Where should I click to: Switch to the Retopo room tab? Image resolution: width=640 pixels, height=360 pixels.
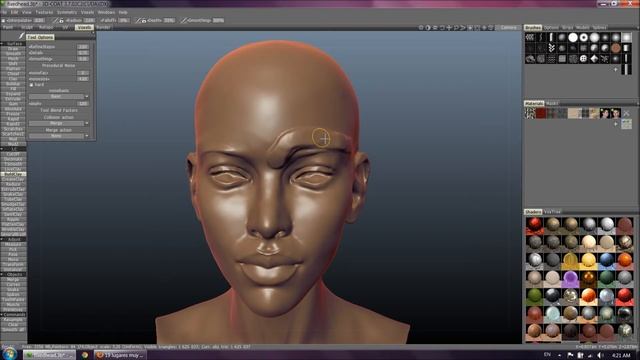click(x=46, y=27)
